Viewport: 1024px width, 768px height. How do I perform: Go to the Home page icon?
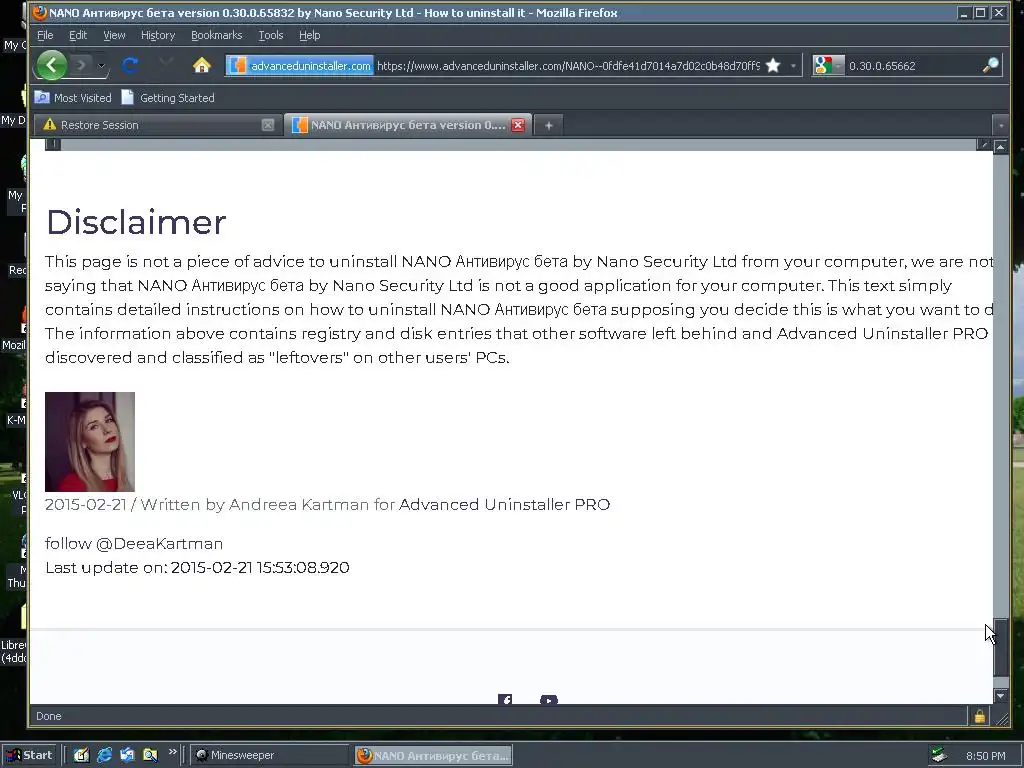[202, 65]
